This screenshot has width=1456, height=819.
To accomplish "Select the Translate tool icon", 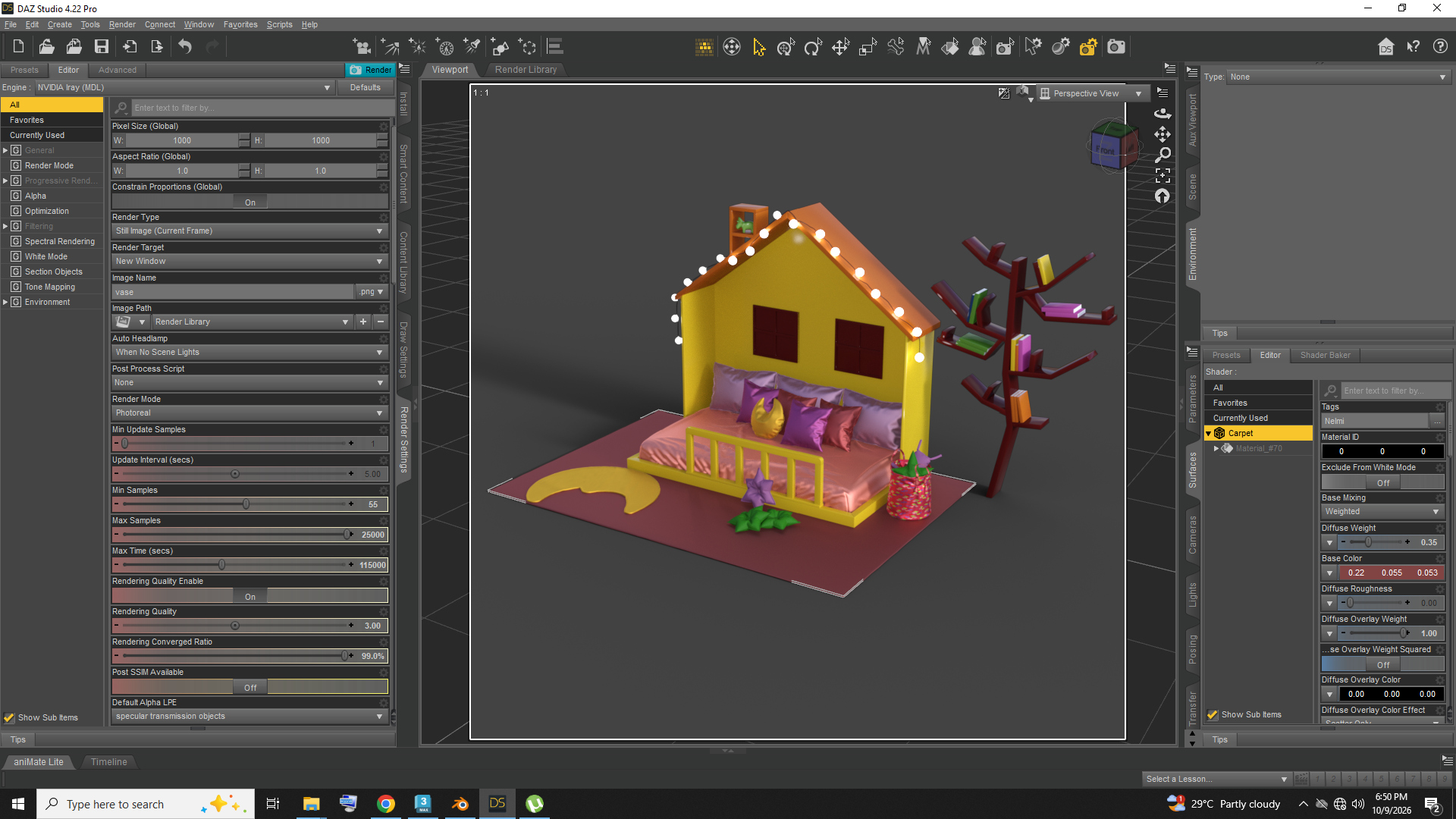I will click(840, 47).
